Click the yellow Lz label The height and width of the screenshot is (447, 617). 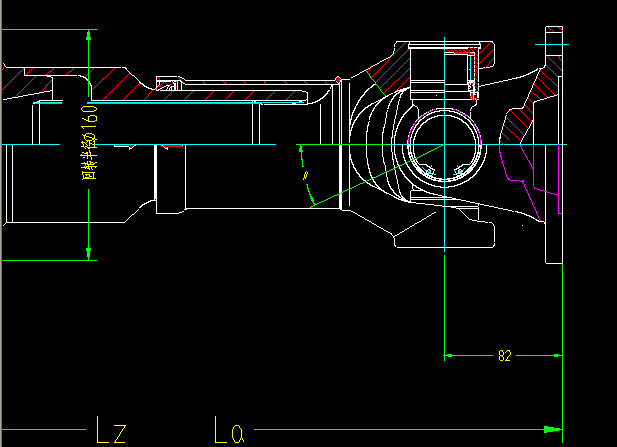tap(110, 431)
